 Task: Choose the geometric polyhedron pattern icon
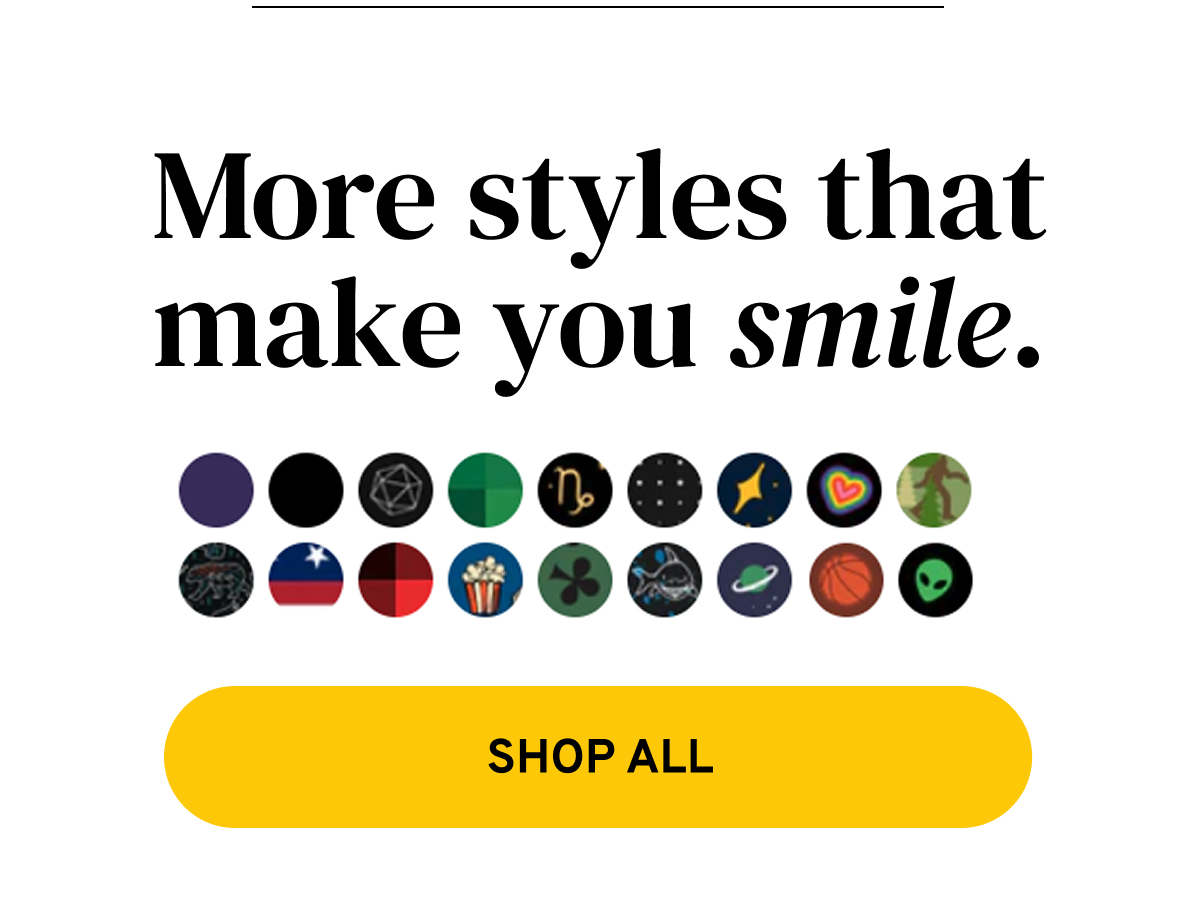[396, 490]
